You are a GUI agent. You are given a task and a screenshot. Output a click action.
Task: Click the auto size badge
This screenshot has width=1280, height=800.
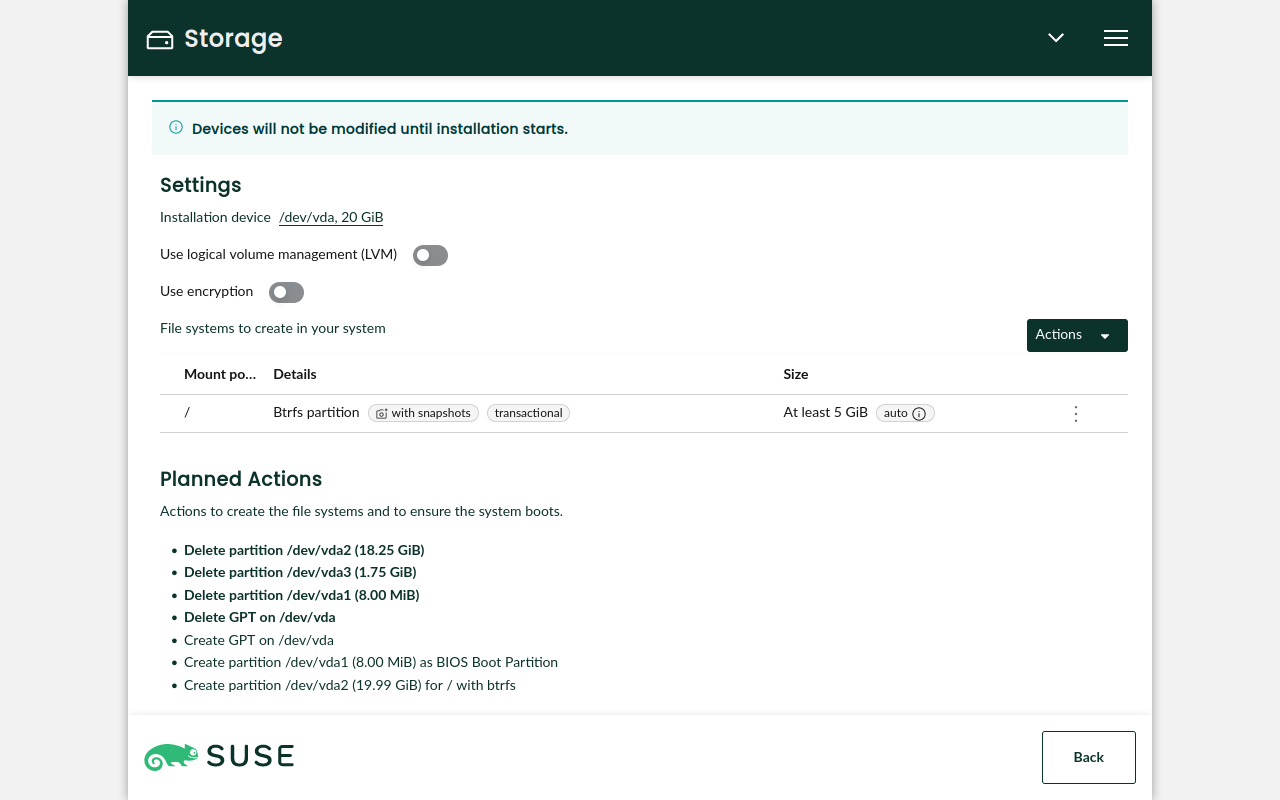(x=896, y=413)
